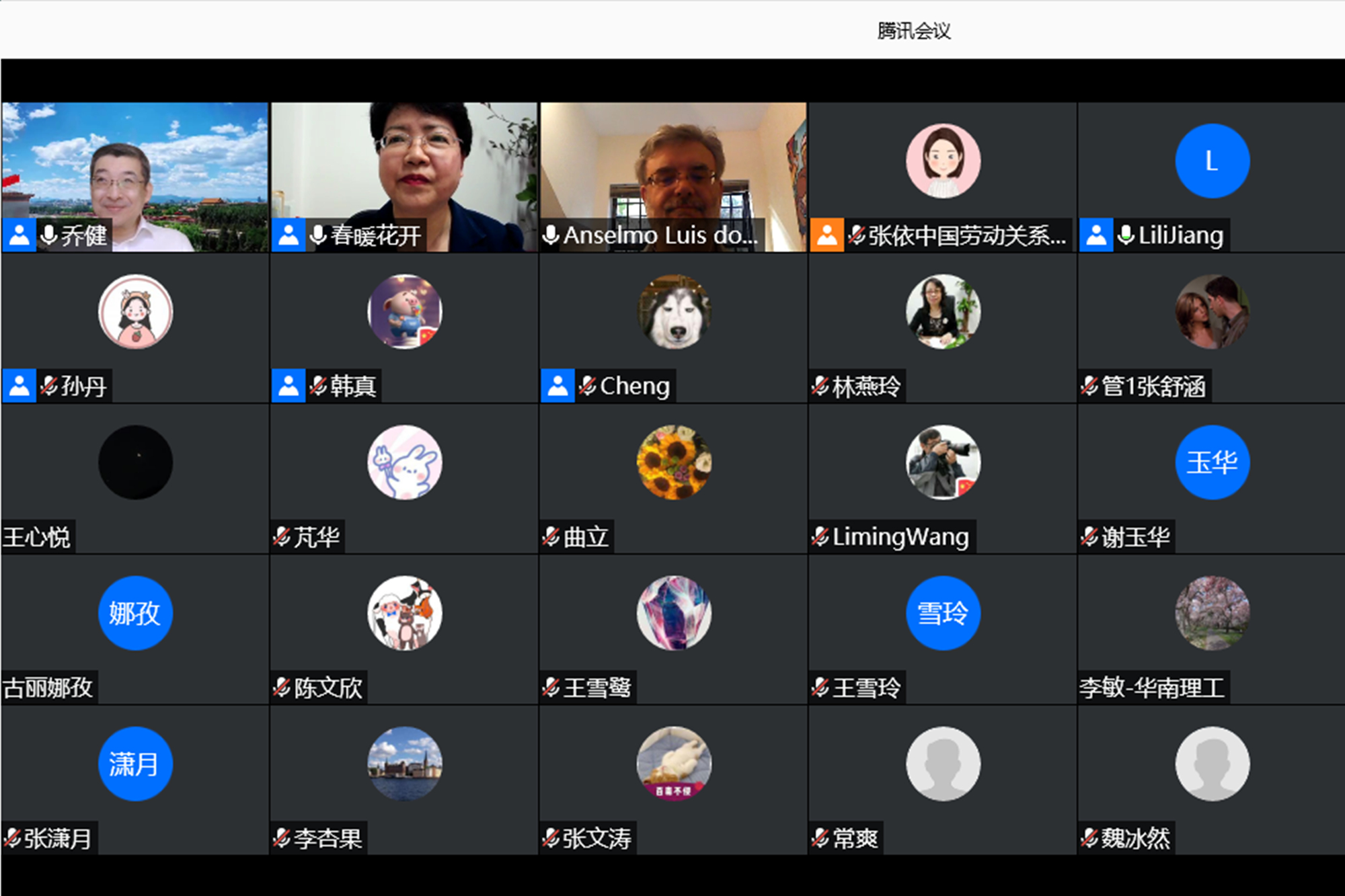Click the gray default avatar of 魏冰然
Image resolution: width=1345 pixels, height=896 pixels.
1212,764
